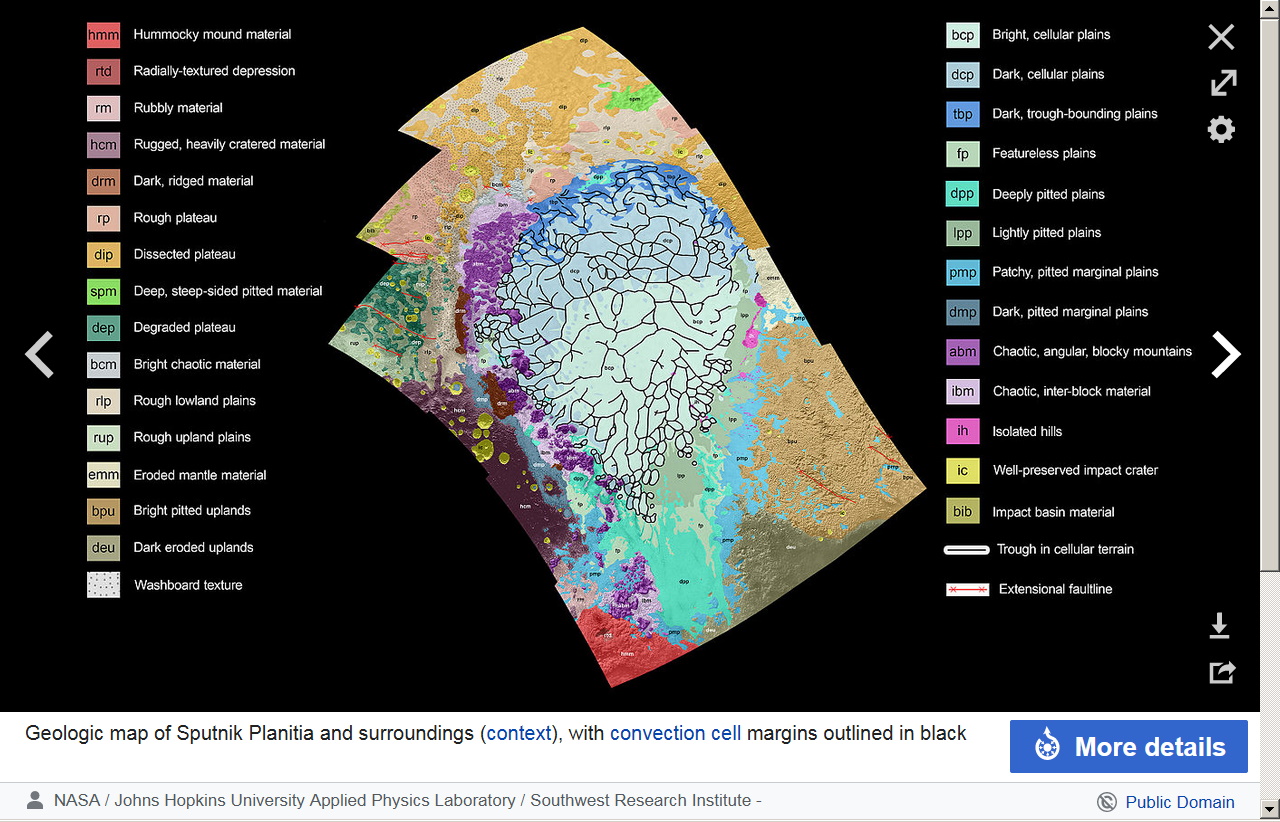Click 'Chaotic, angular, blocky mountains' text

click(x=1092, y=352)
